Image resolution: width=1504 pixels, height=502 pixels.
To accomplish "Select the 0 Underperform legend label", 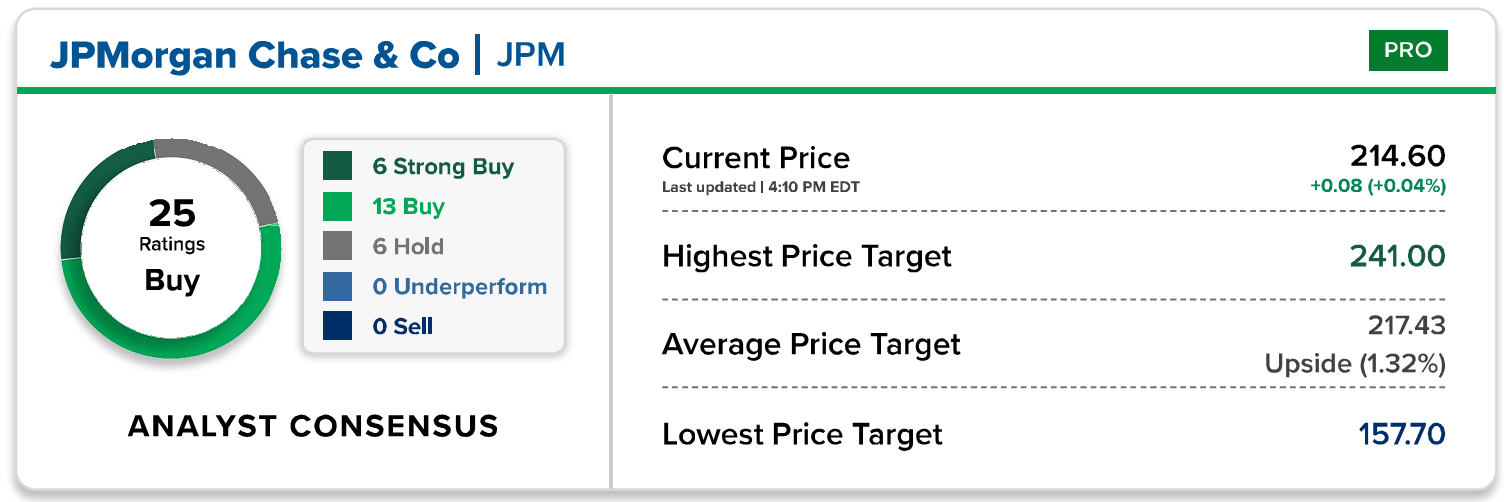I will (x=459, y=287).
